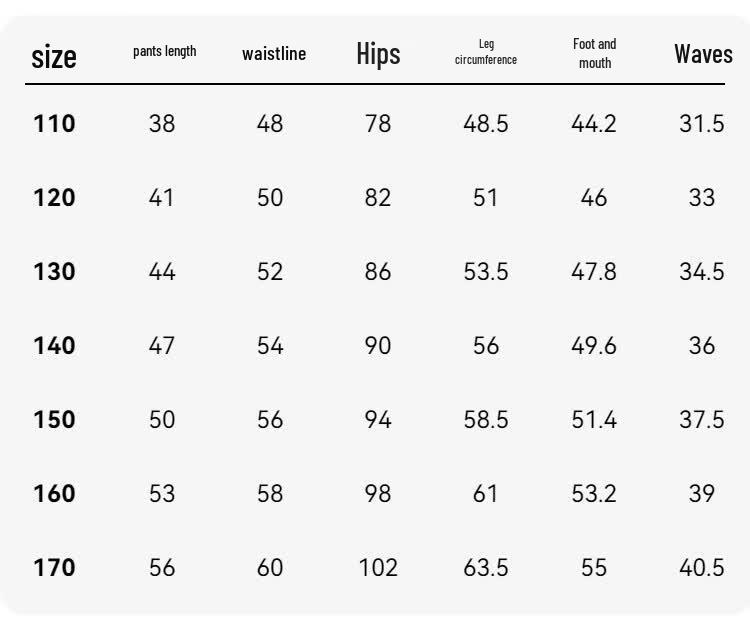
Task: Click the size 120 row label
Action: (x=55, y=198)
